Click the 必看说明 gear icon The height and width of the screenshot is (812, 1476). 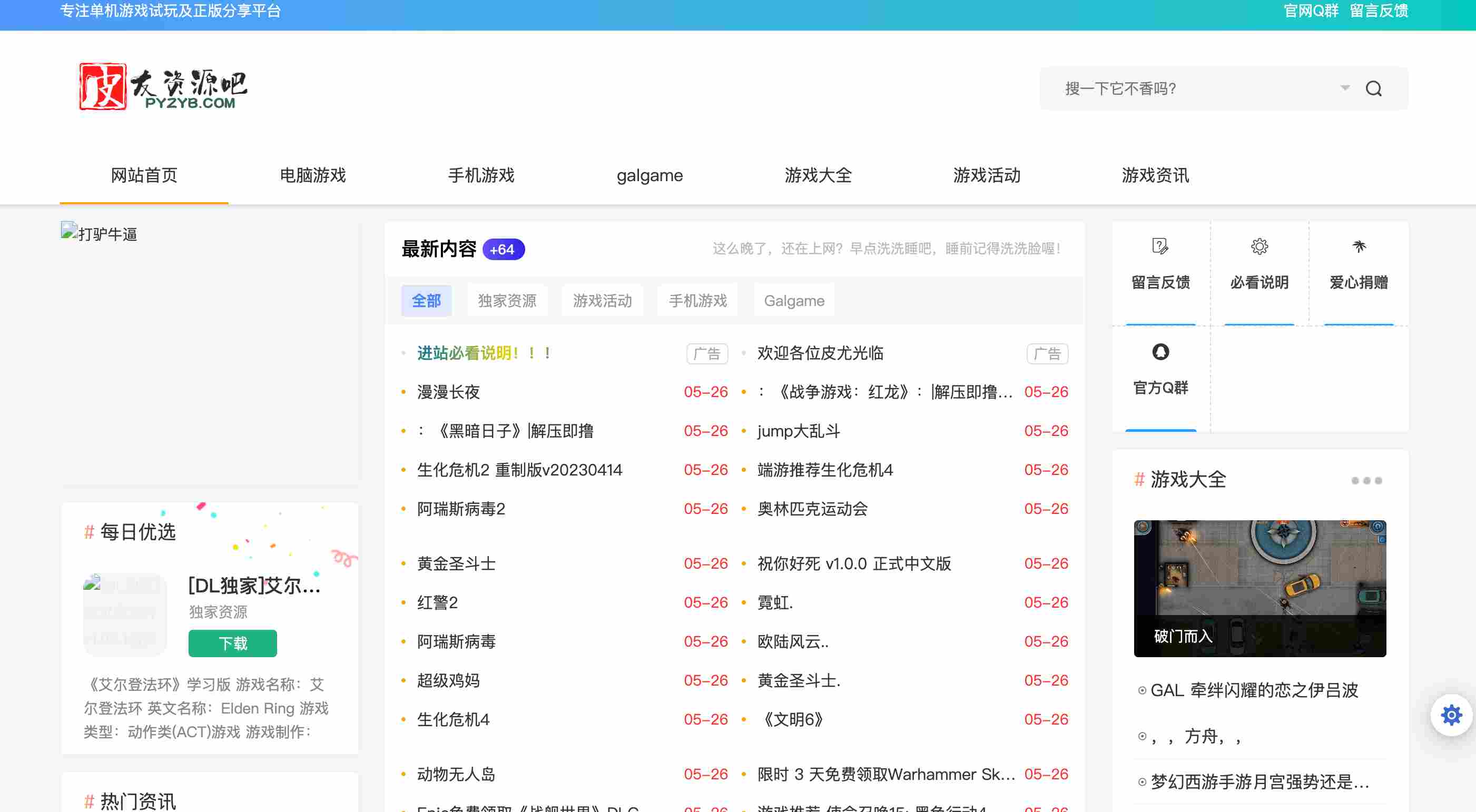tap(1259, 246)
